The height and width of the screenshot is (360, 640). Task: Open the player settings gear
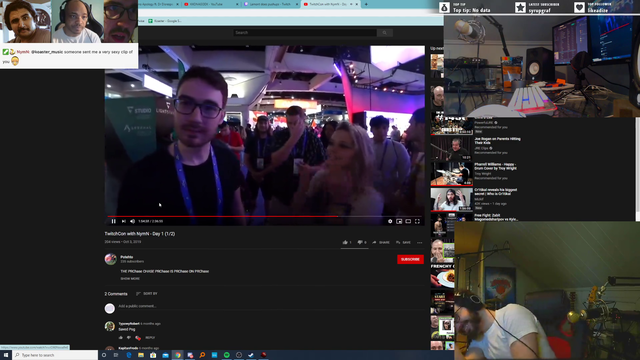point(390,221)
